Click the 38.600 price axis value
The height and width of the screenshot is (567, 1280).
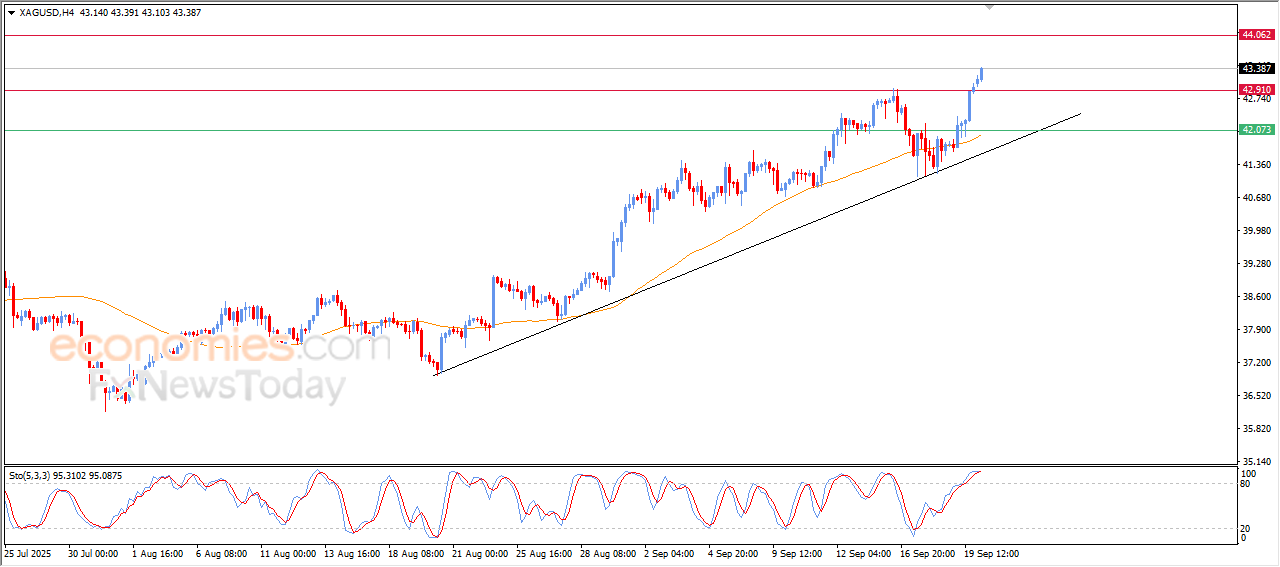pyautogui.click(x=1255, y=296)
